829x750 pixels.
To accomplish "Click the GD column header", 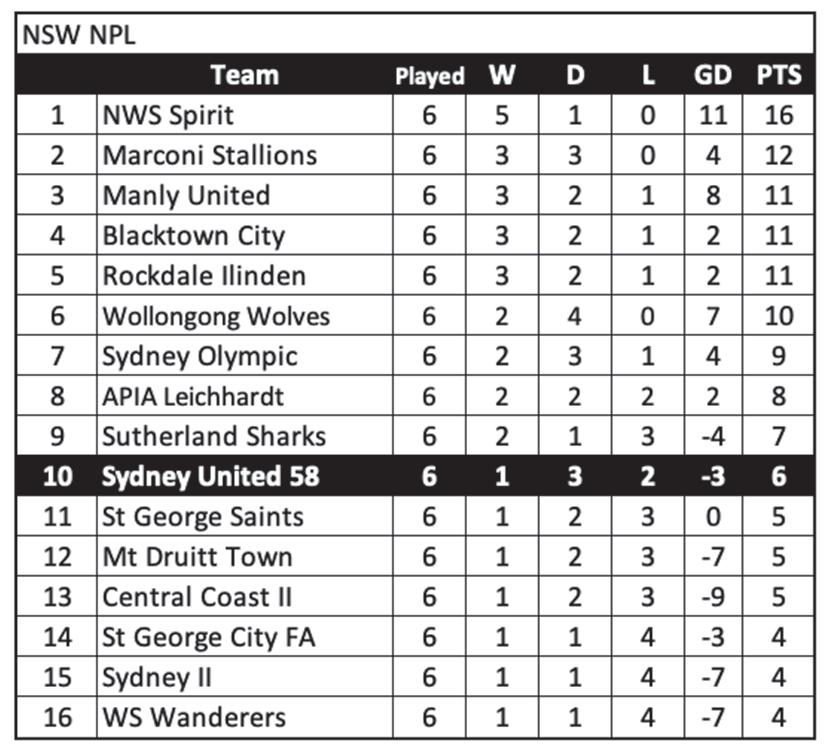I will [x=713, y=75].
